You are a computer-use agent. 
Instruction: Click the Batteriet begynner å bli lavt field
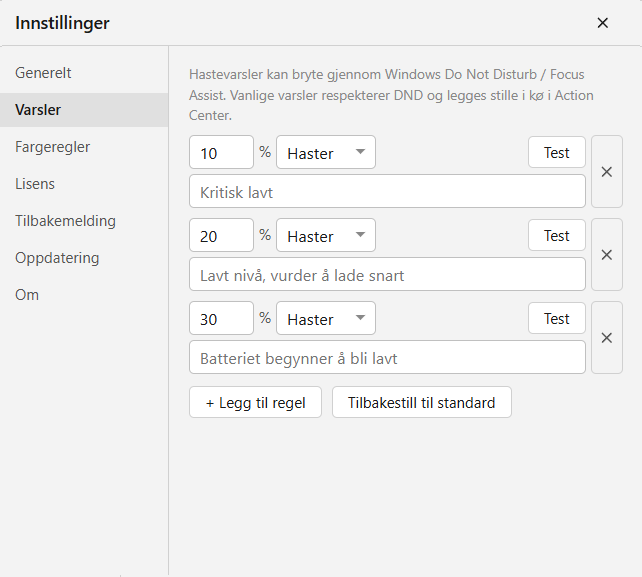[x=387, y=357]
